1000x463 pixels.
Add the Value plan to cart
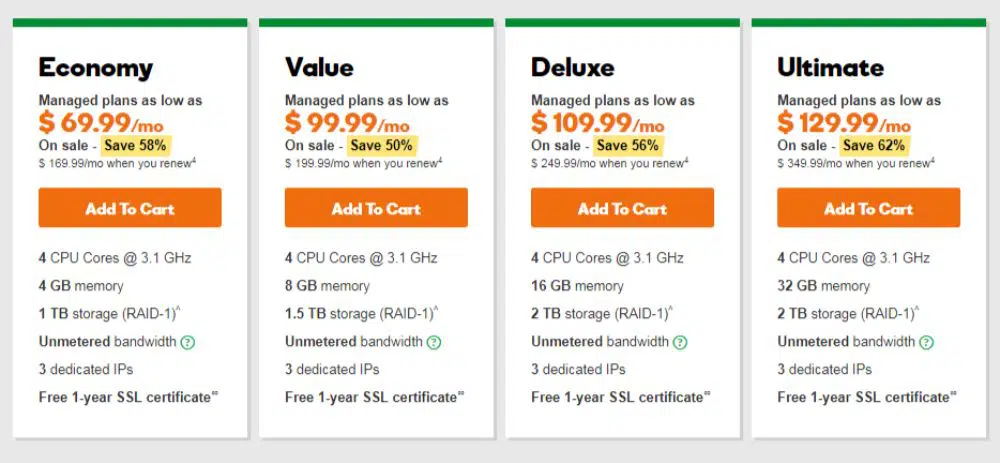(376, 209)
